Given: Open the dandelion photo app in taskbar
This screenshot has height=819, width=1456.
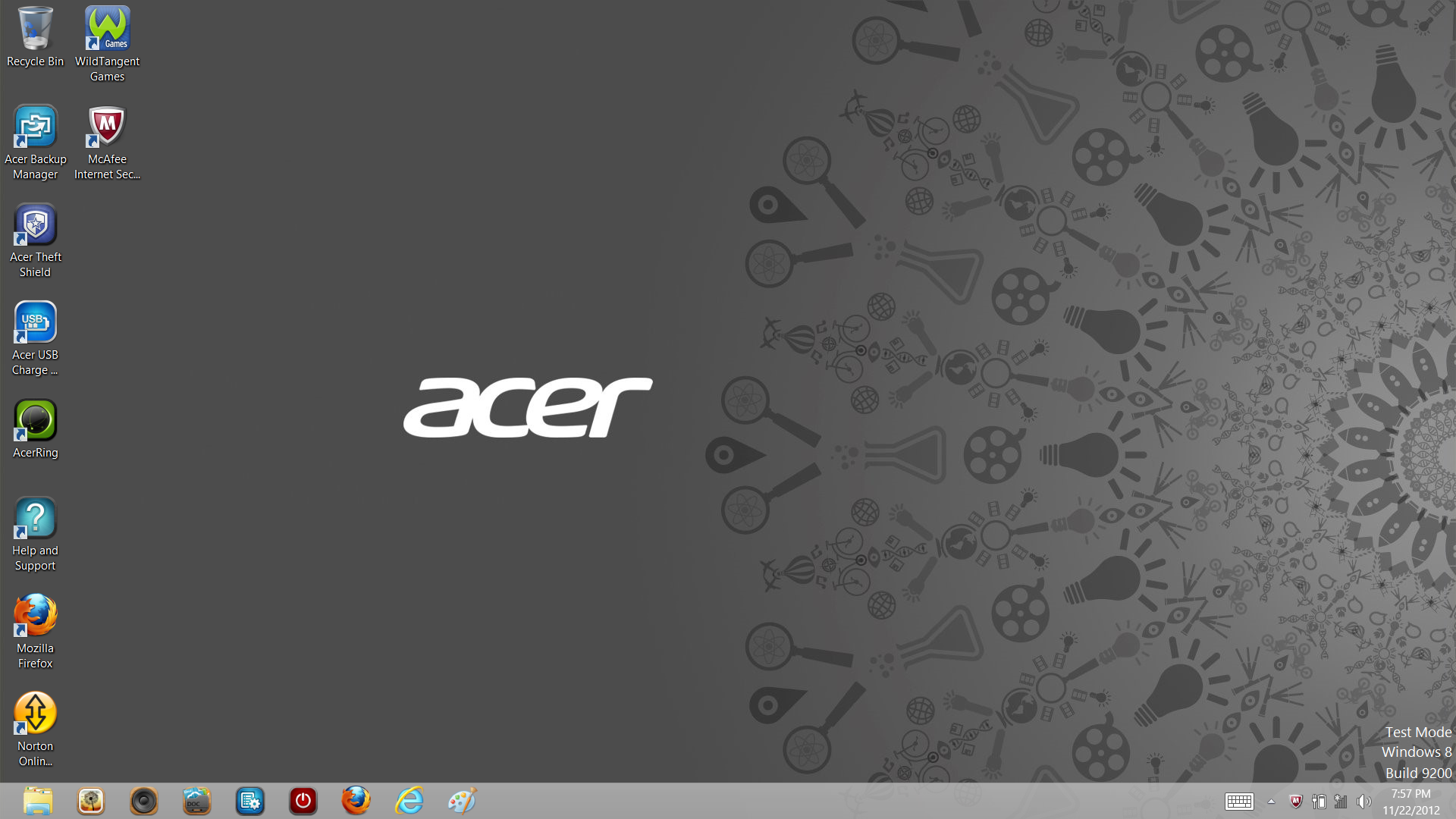Looking at the screenshot, I should click(91, 801).
